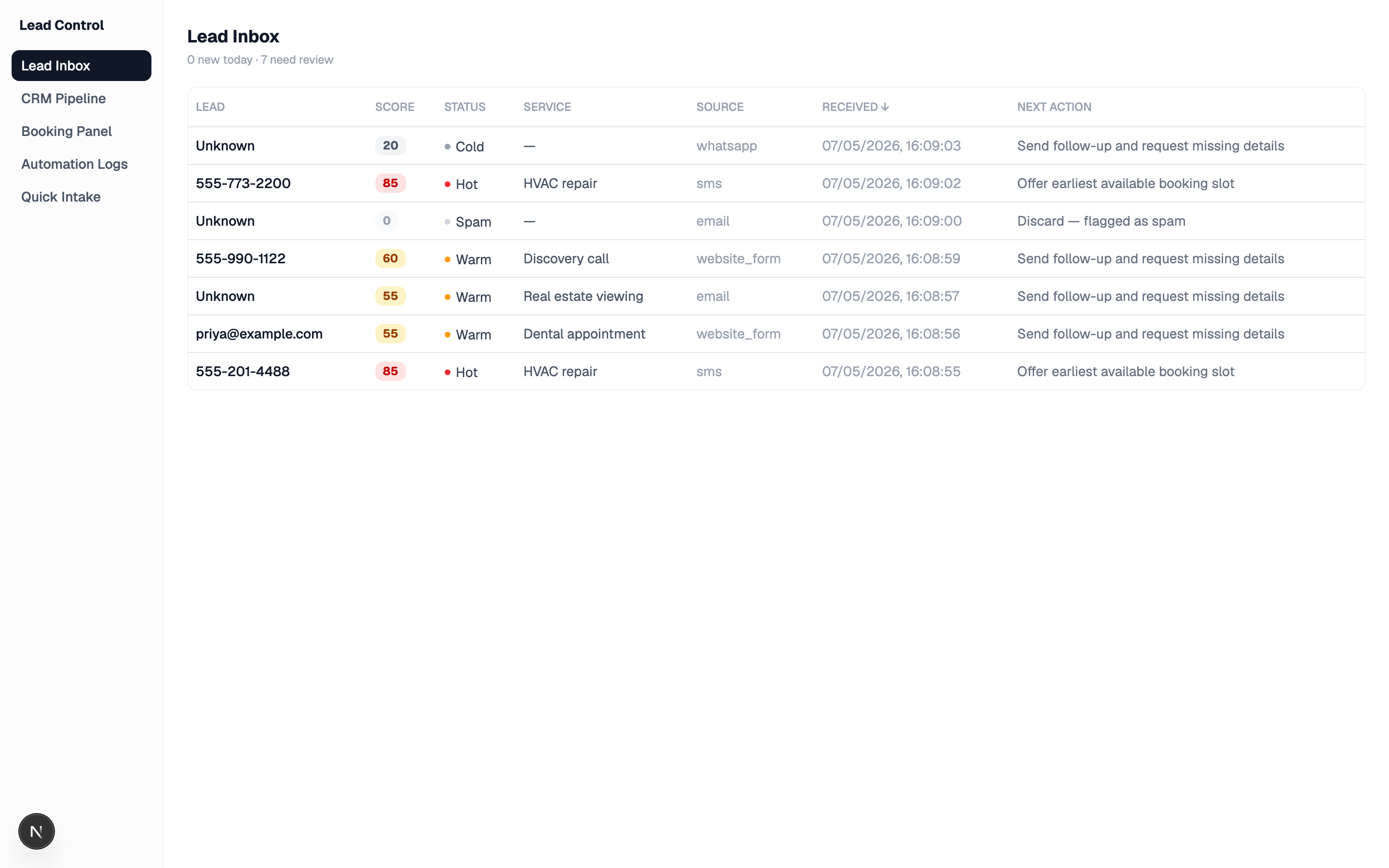The height and width of the screenshot is (868, 1389).
Task: Click the 16:09:03 received timestamp
Action: (x=891, y=146)
